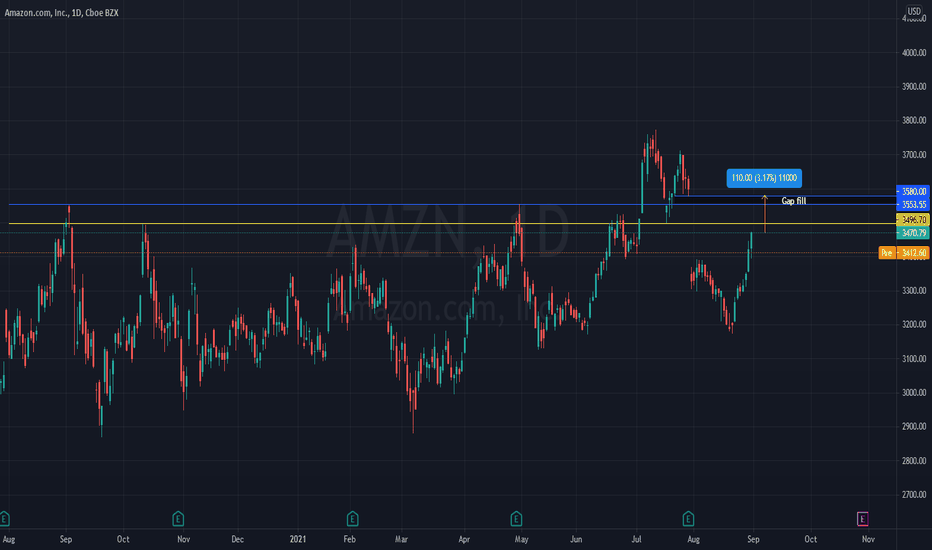This screenshot has width=932, height=550.
Task: Select the yellow horizontal line at 3496.70
Action: coord(452,224)
